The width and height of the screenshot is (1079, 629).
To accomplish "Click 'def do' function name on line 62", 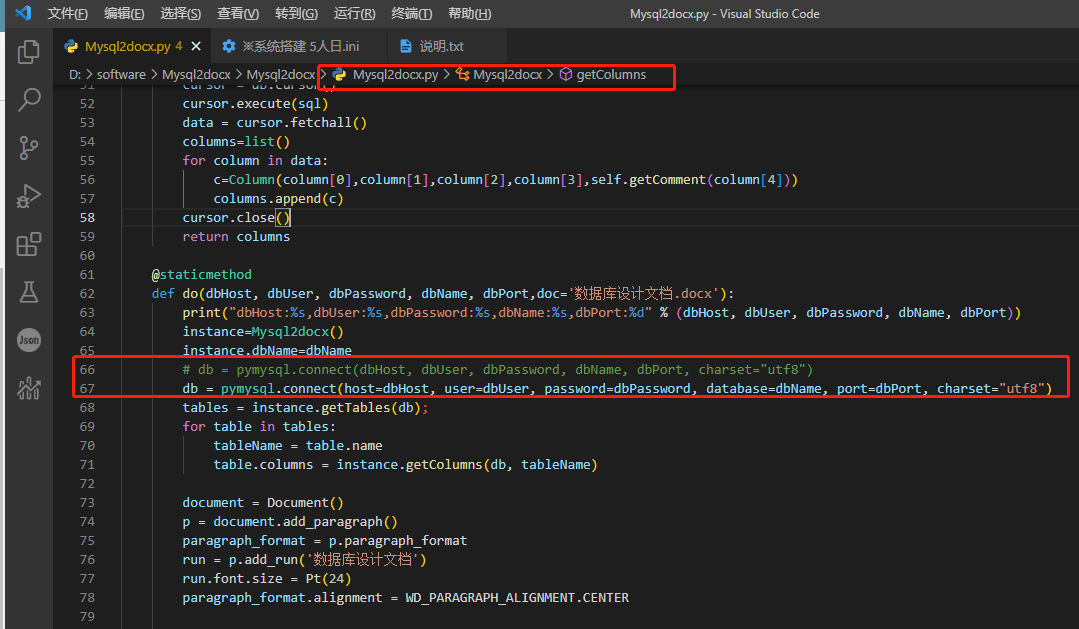I will (x=190, y=293).
